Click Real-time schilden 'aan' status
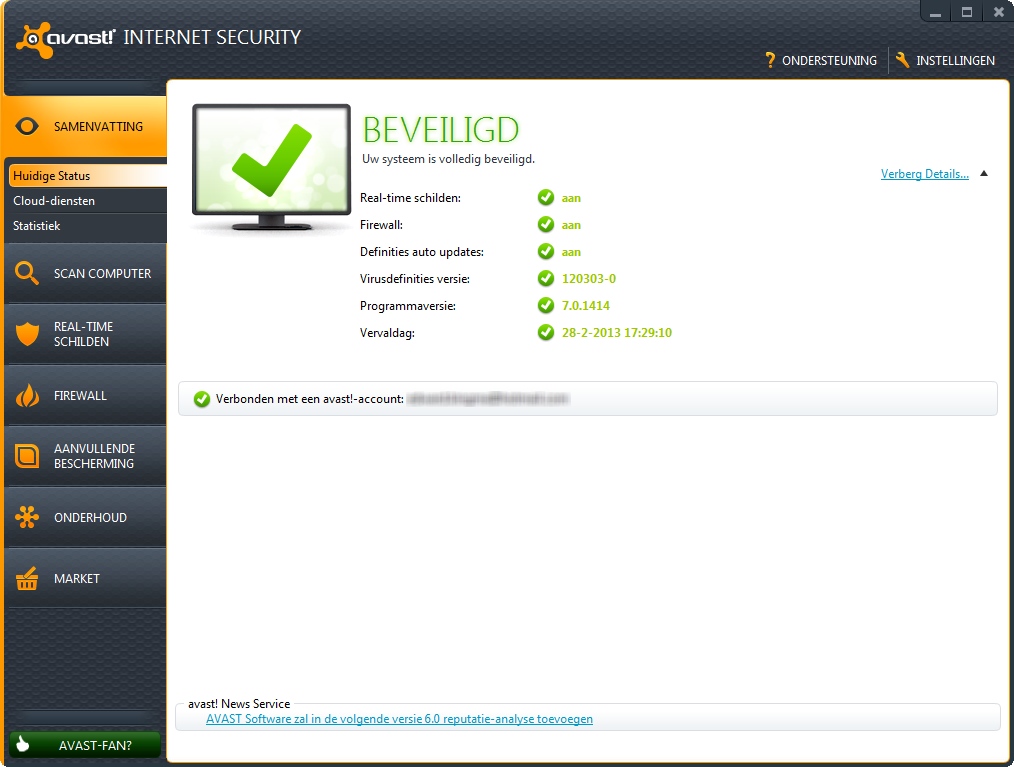Viewport: 1014px width, 767px height. point(571,198)
